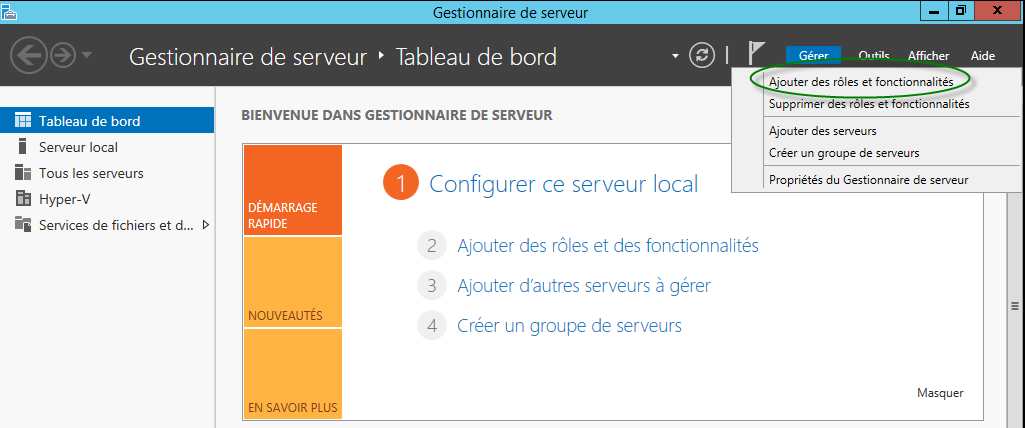Viewport: 1025px width, 428px height.
Task: Open dropdown arrow left of refresh
Action: click(675, 57)
